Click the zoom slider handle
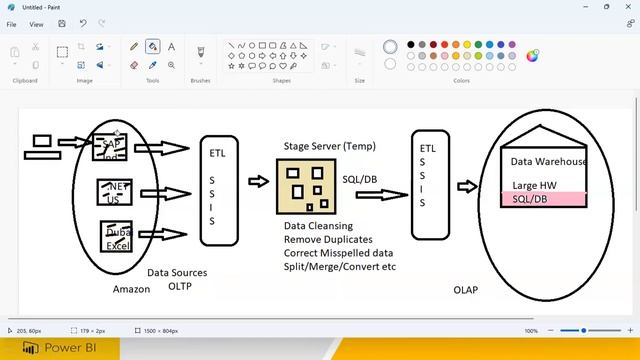This screenshot has width=640, height=360. [584, 331]
